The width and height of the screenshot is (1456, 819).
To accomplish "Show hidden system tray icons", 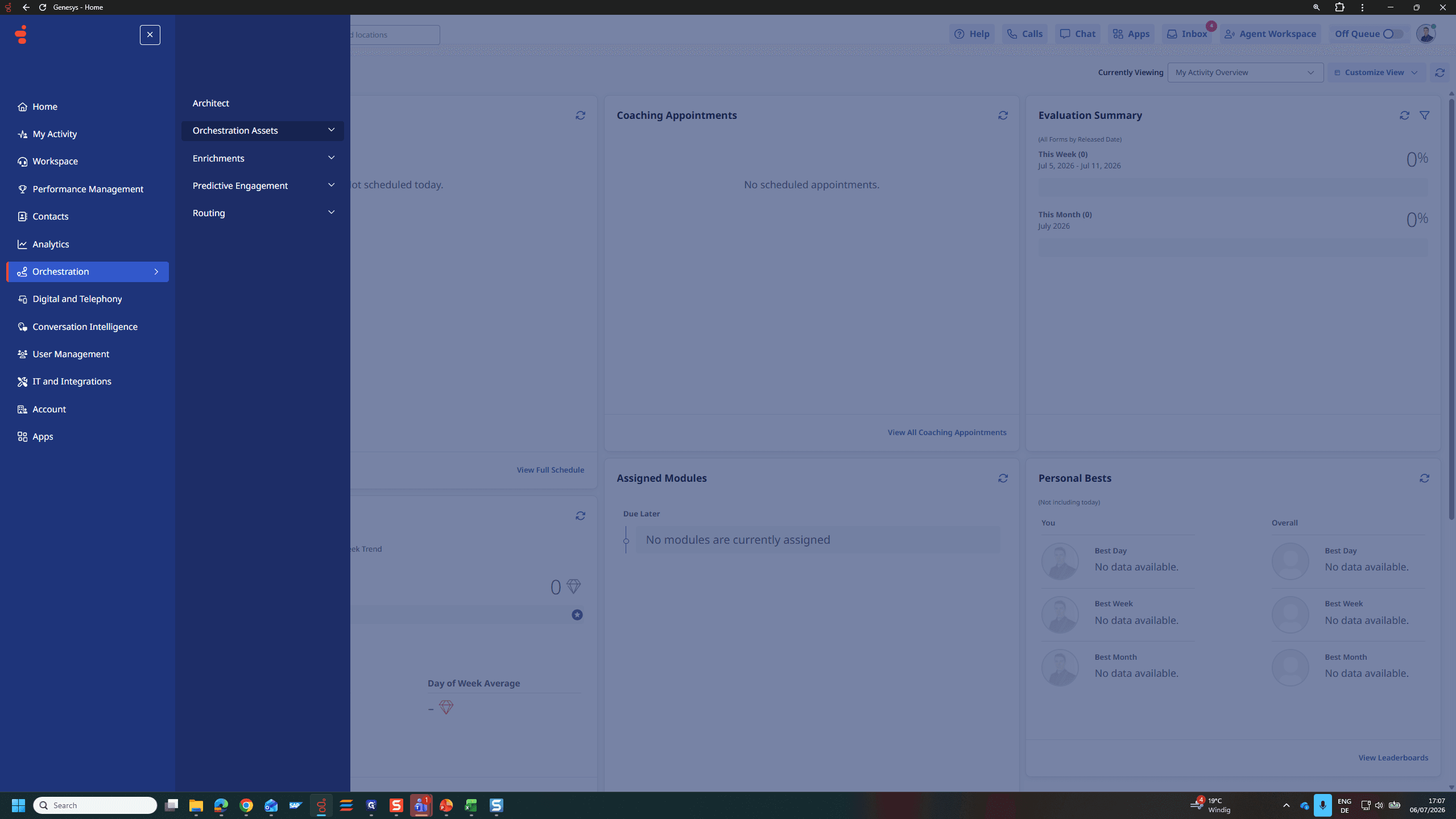I will pos(1286,805).
